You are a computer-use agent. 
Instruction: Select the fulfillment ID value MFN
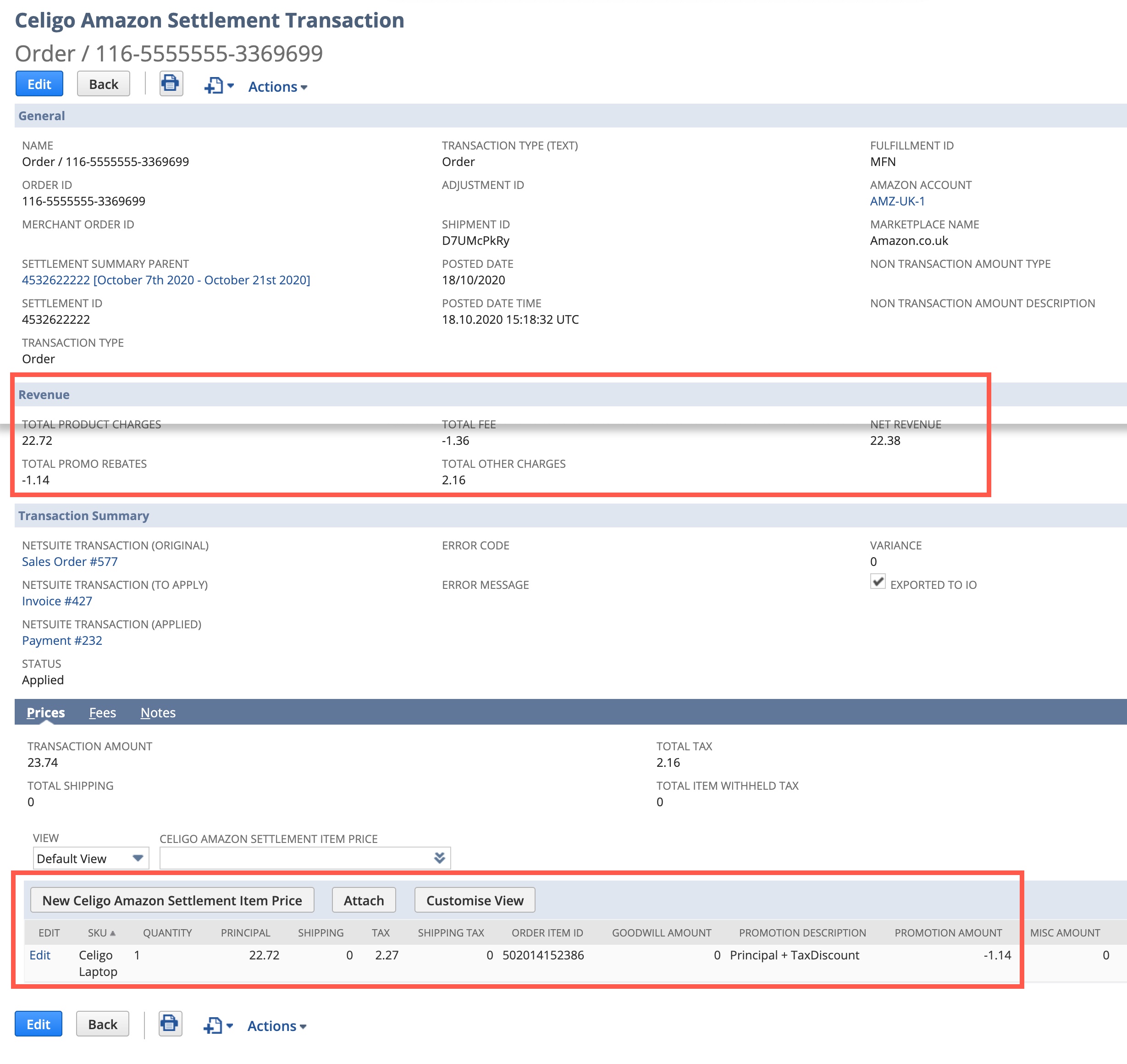(883, 161)
